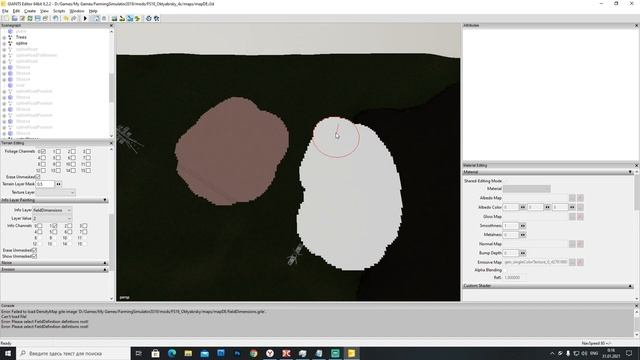This screenshot has width=640, height=360.
Task: Open the Layer Value dropdown
Action: [x=52, y=218]
